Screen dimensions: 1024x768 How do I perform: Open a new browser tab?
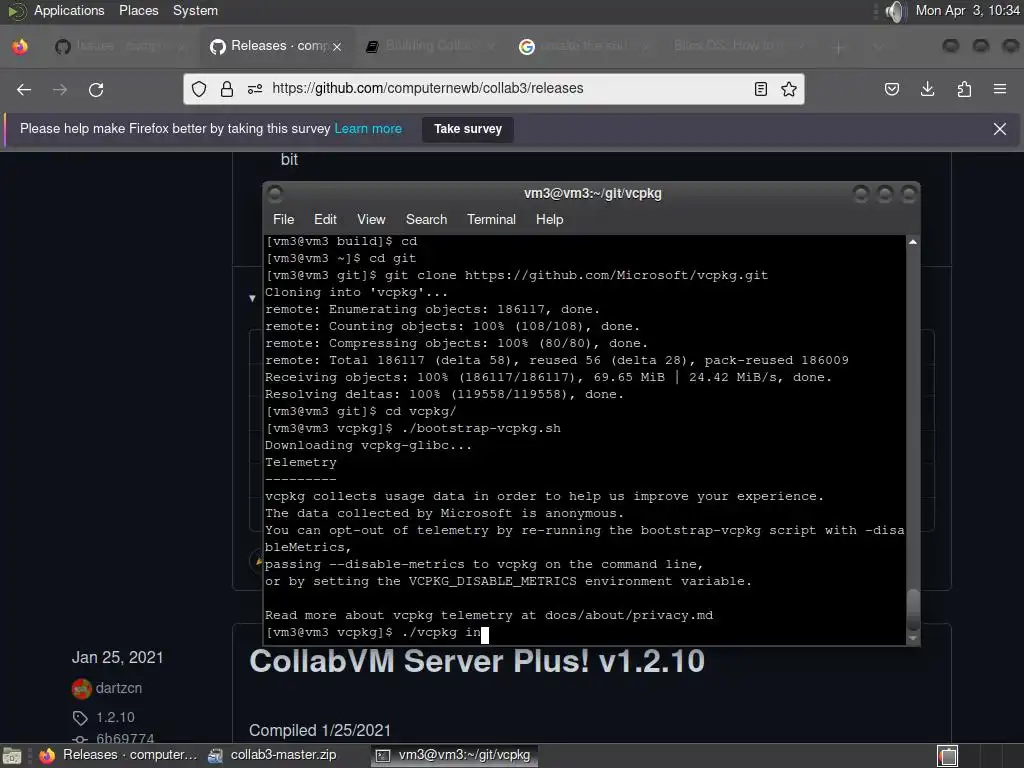coord(839,47)
